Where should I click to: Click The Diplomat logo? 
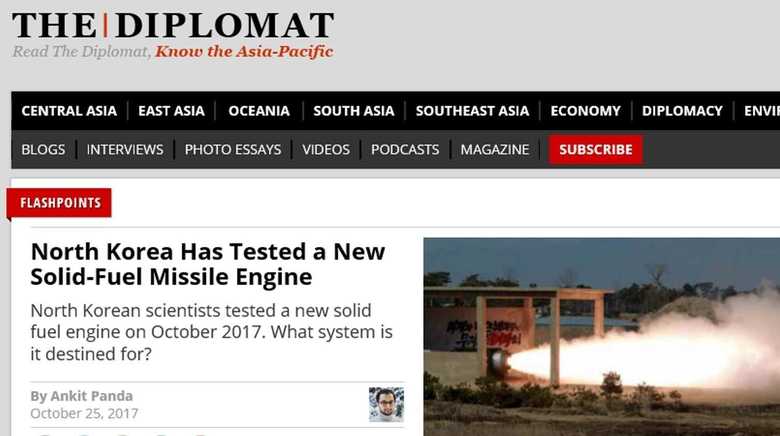[x=173, y=25]
